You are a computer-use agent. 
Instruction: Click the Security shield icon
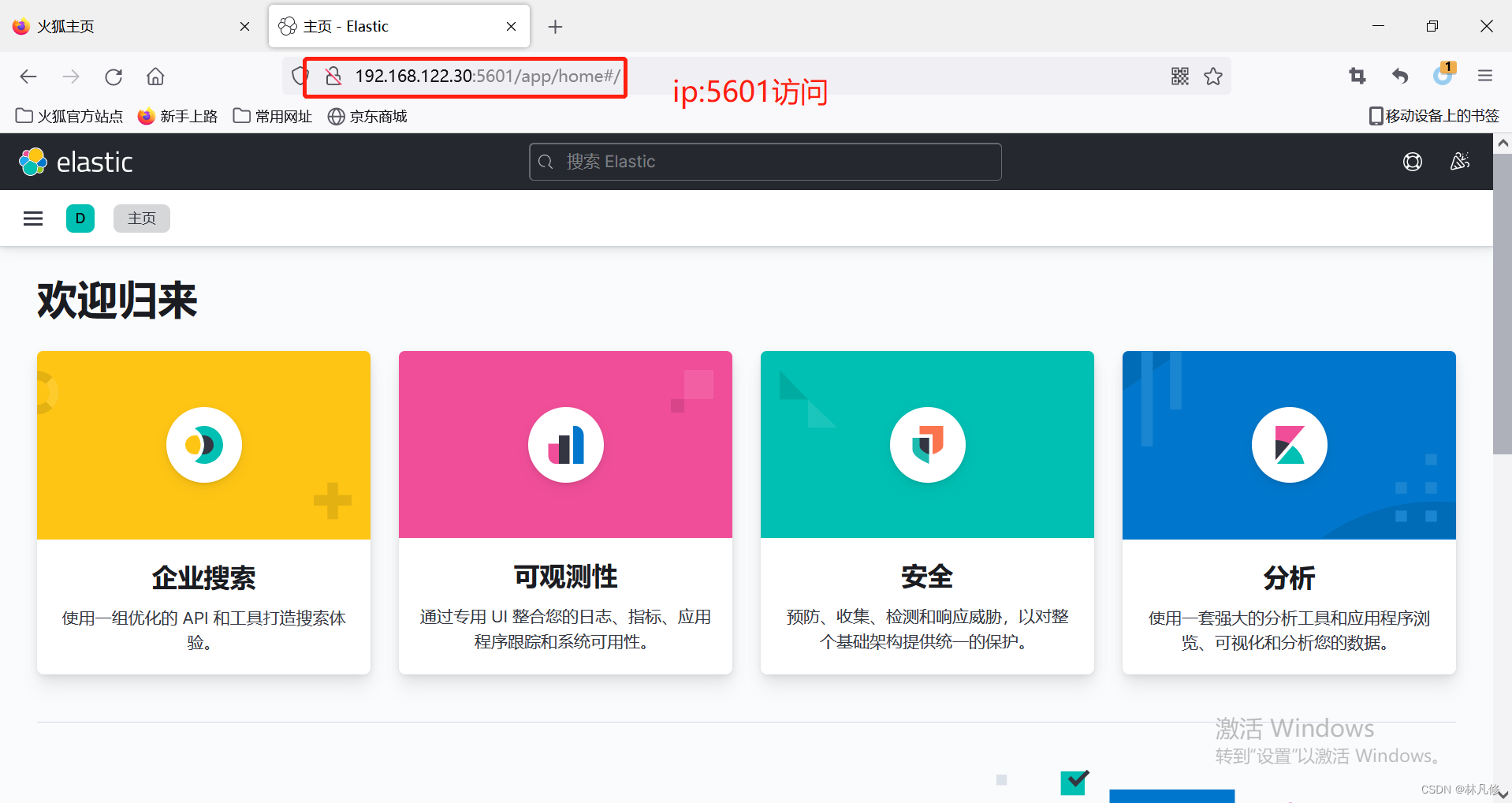928,445
